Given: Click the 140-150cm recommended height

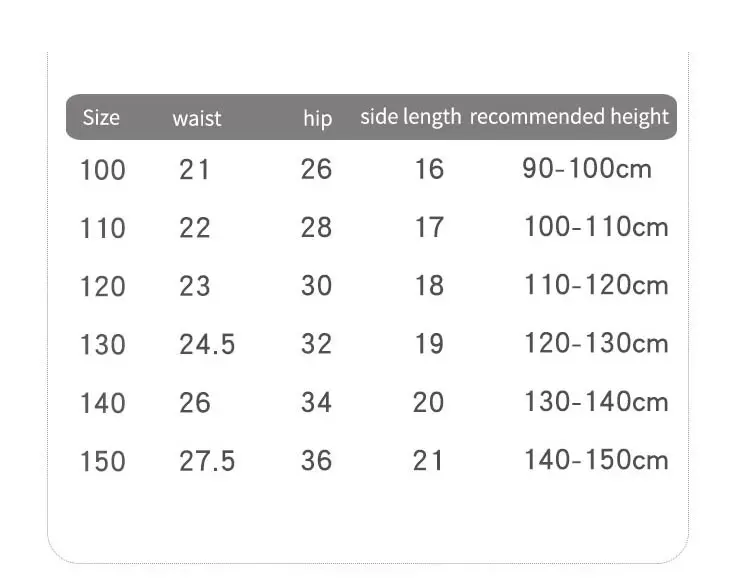Looking at the screenshot, I should pos(596,460).
